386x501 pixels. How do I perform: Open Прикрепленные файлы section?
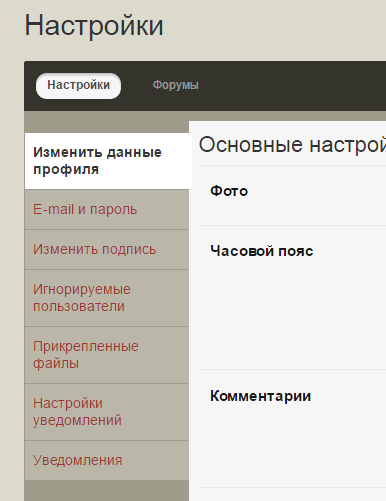pos(107,355)
